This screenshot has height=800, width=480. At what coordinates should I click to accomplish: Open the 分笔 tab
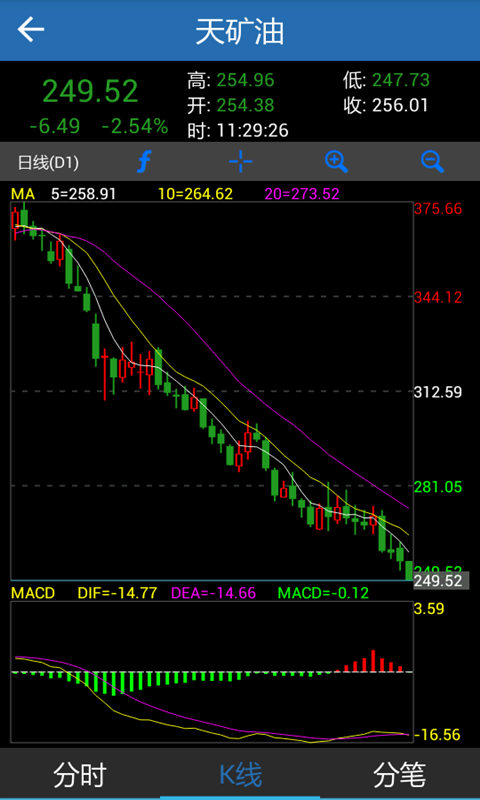click(399, 775)
